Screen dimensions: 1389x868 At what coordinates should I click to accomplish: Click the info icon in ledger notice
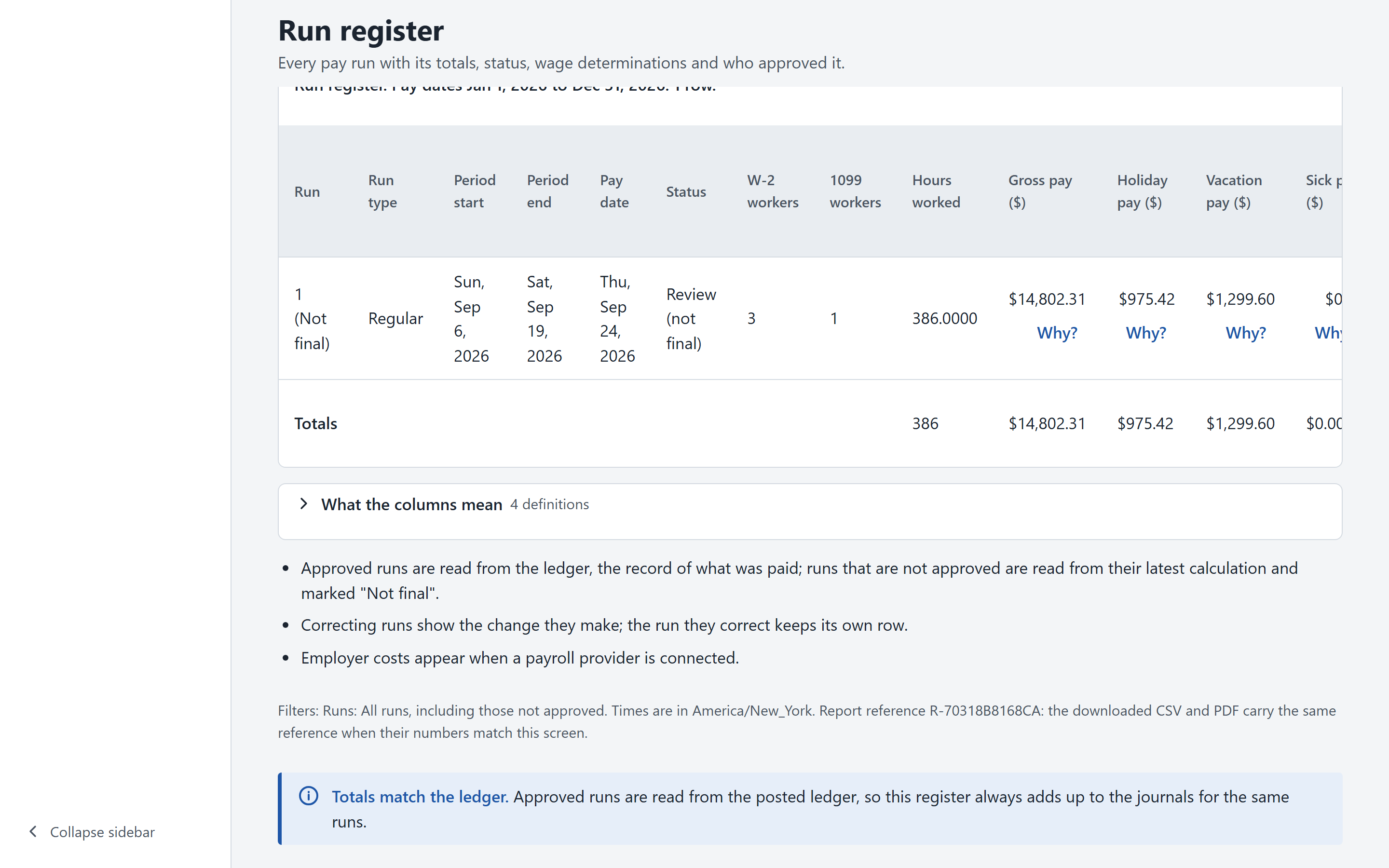click(x=308, y=796)
